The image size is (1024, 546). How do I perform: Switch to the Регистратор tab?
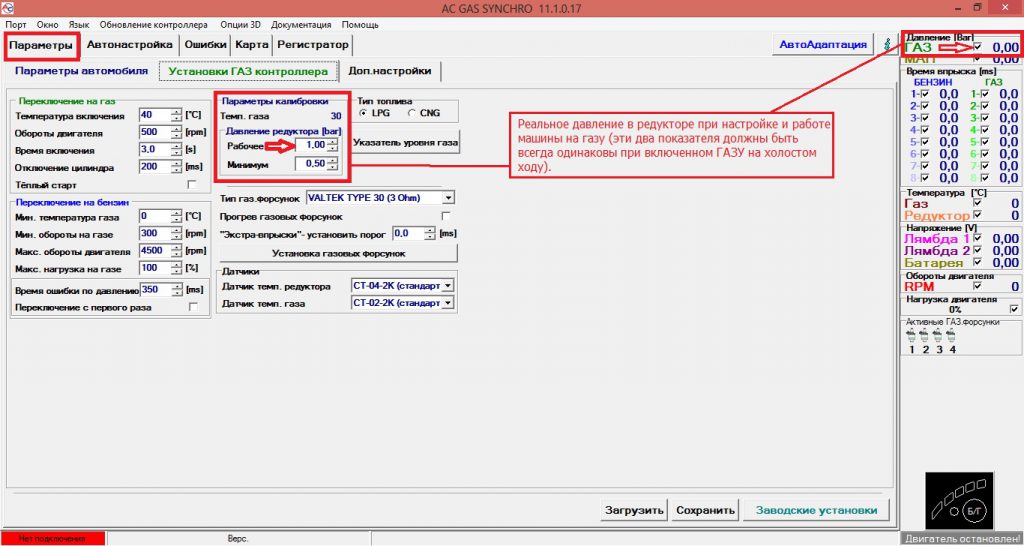click(x=313, y=45)
